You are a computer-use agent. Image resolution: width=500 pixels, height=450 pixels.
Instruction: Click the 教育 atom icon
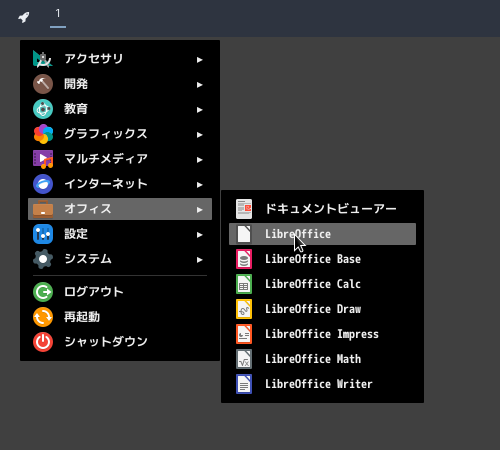pyautogui.click(x=43, y=109)
